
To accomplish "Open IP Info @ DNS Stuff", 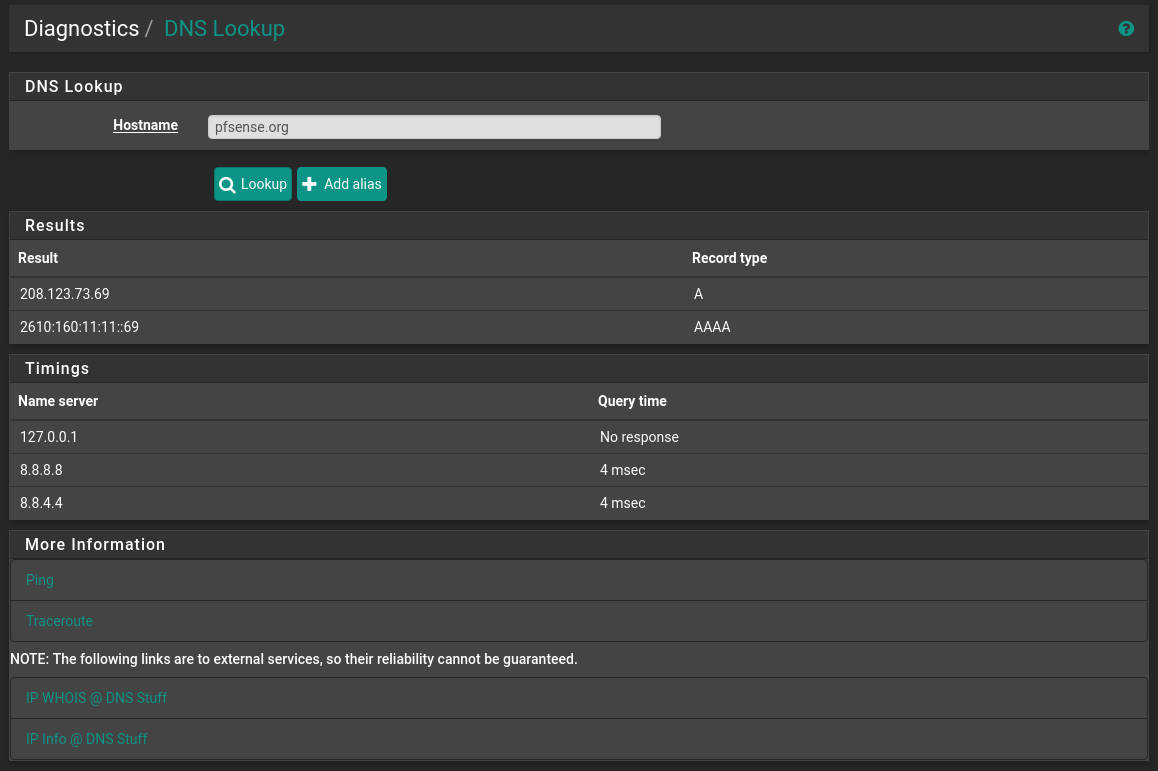I will tap(87, 738).
